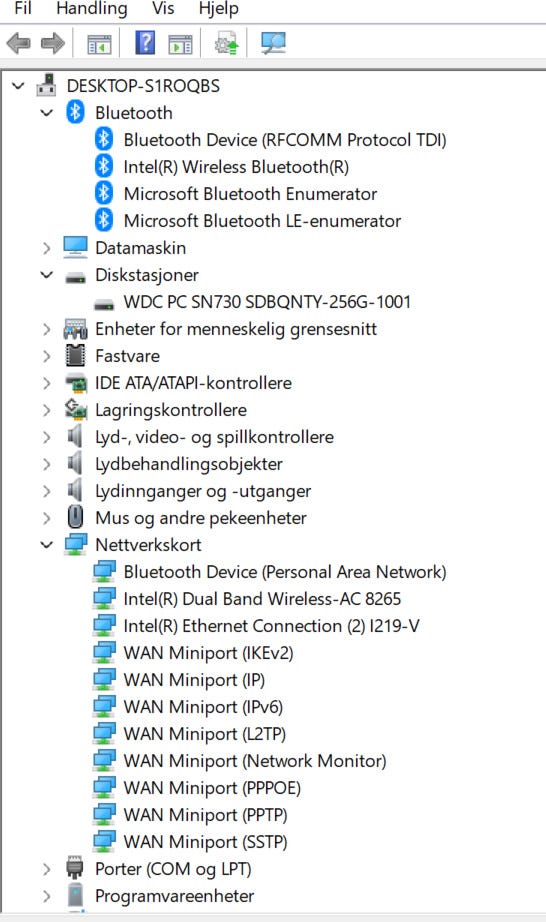This screenshot has width=546, height=922.
Task: Click the Programvareenheter icon
Action: coord(75,895)
